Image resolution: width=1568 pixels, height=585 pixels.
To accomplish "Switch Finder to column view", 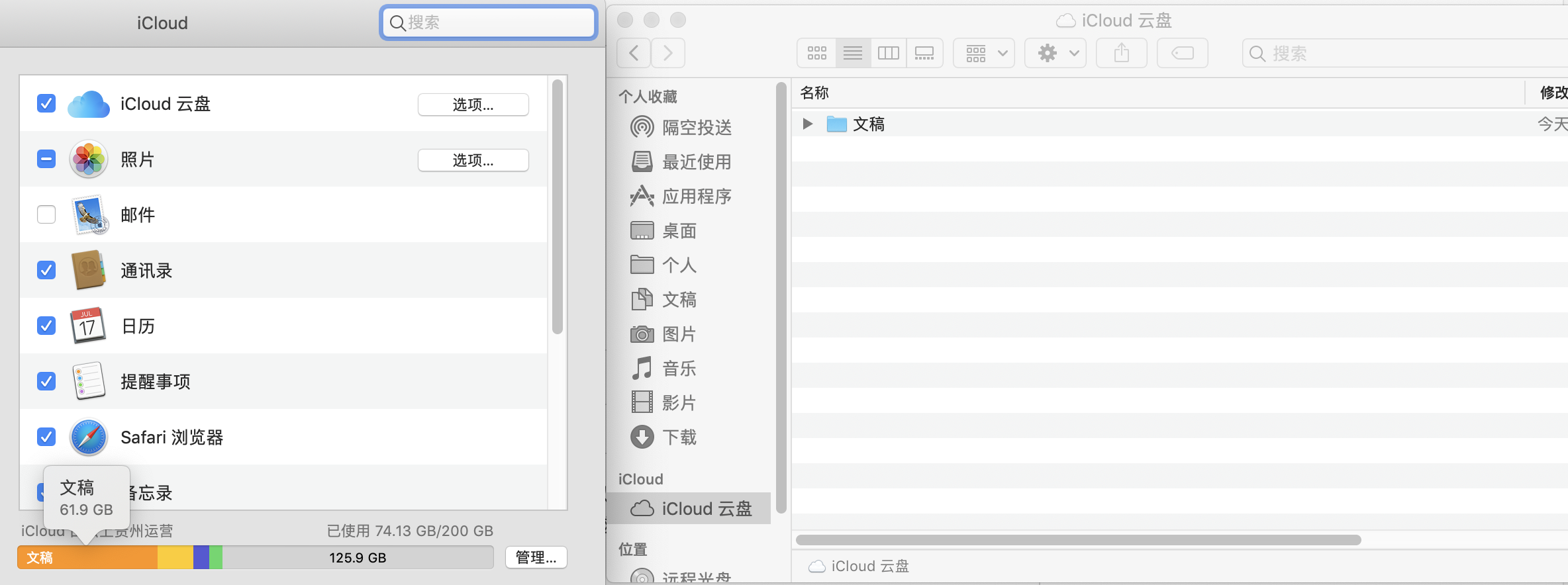I will 888,53.
